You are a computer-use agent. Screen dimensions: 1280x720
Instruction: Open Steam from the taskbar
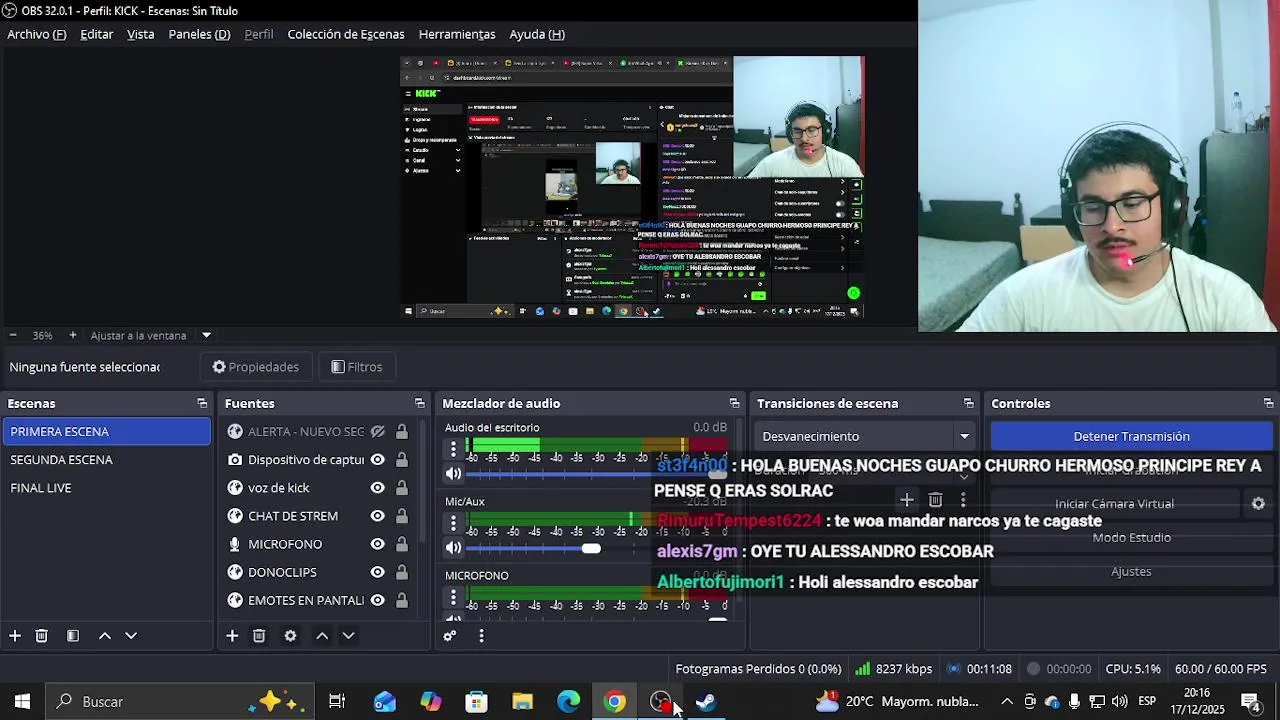pyautogui.click(x=707, y=702)
